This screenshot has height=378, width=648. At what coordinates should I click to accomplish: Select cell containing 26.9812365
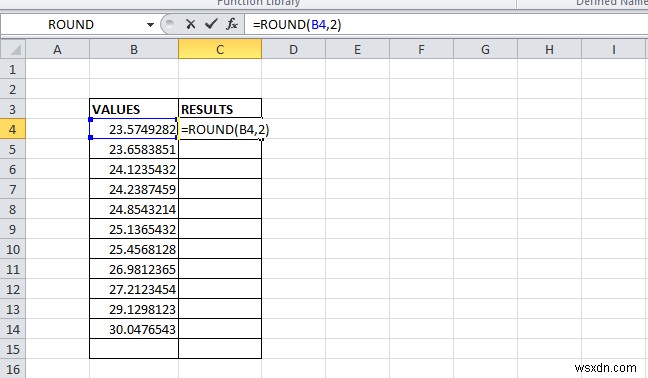(134, 269)
